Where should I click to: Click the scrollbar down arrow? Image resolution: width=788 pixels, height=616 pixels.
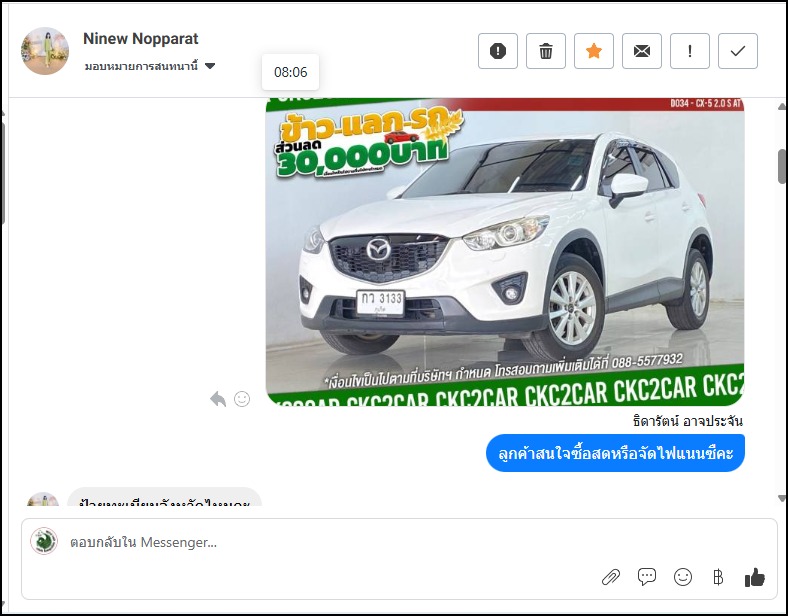(782, 498)
